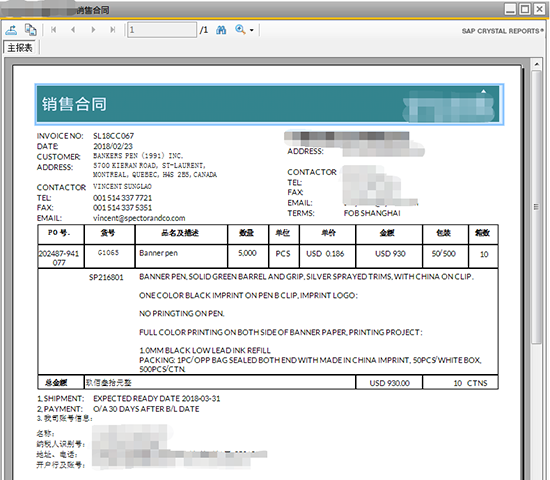This screenshot has height=480, width=550.
Task: Click invoice number SL18CC067
Action: 113,136
